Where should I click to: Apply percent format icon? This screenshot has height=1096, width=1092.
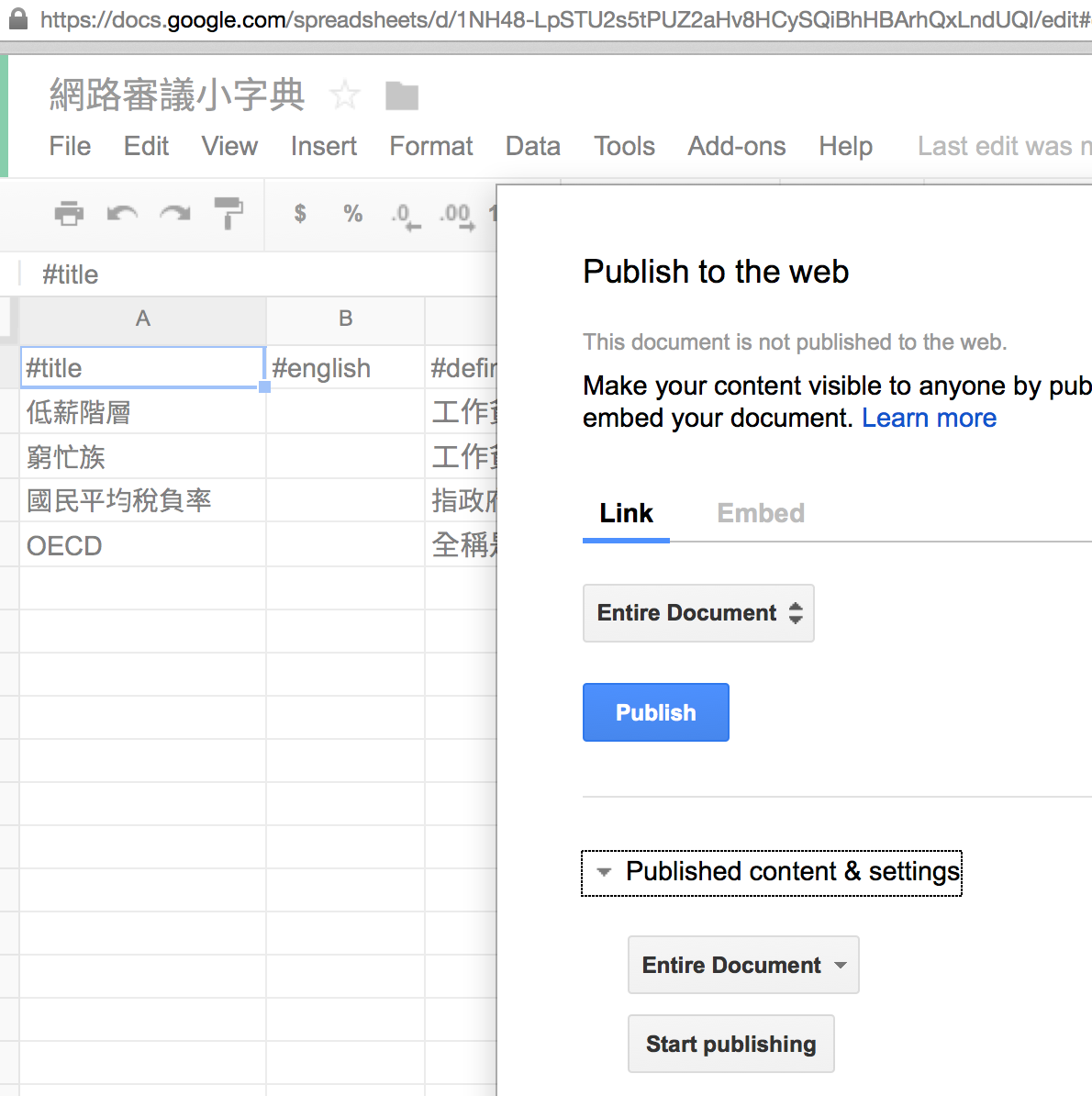click(352, 214)
